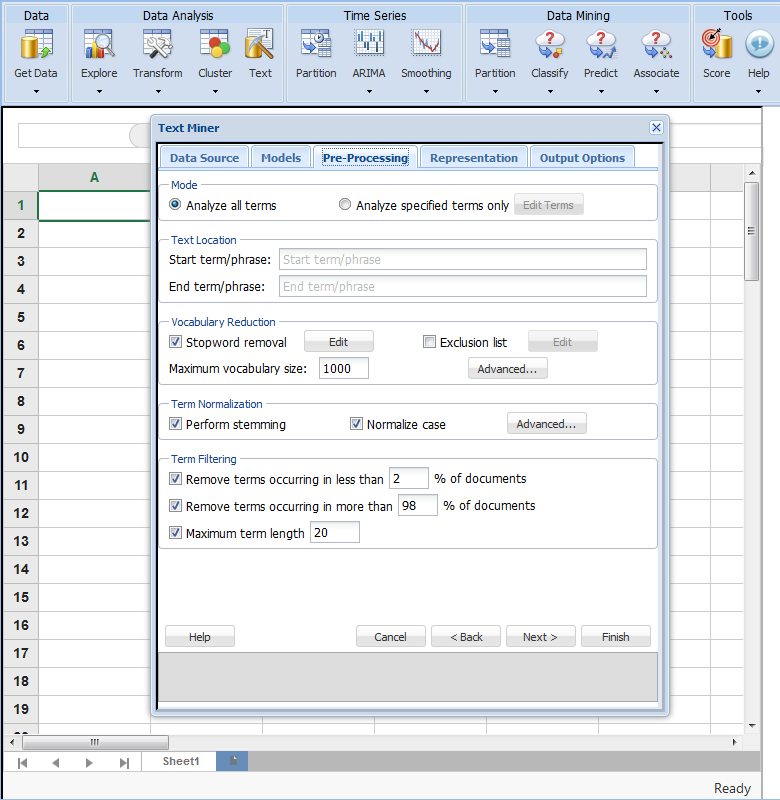Image resolution: width=780 pixels, height=800 pixels.
Task: Open the Cluster icon
Action: point(215,44)
